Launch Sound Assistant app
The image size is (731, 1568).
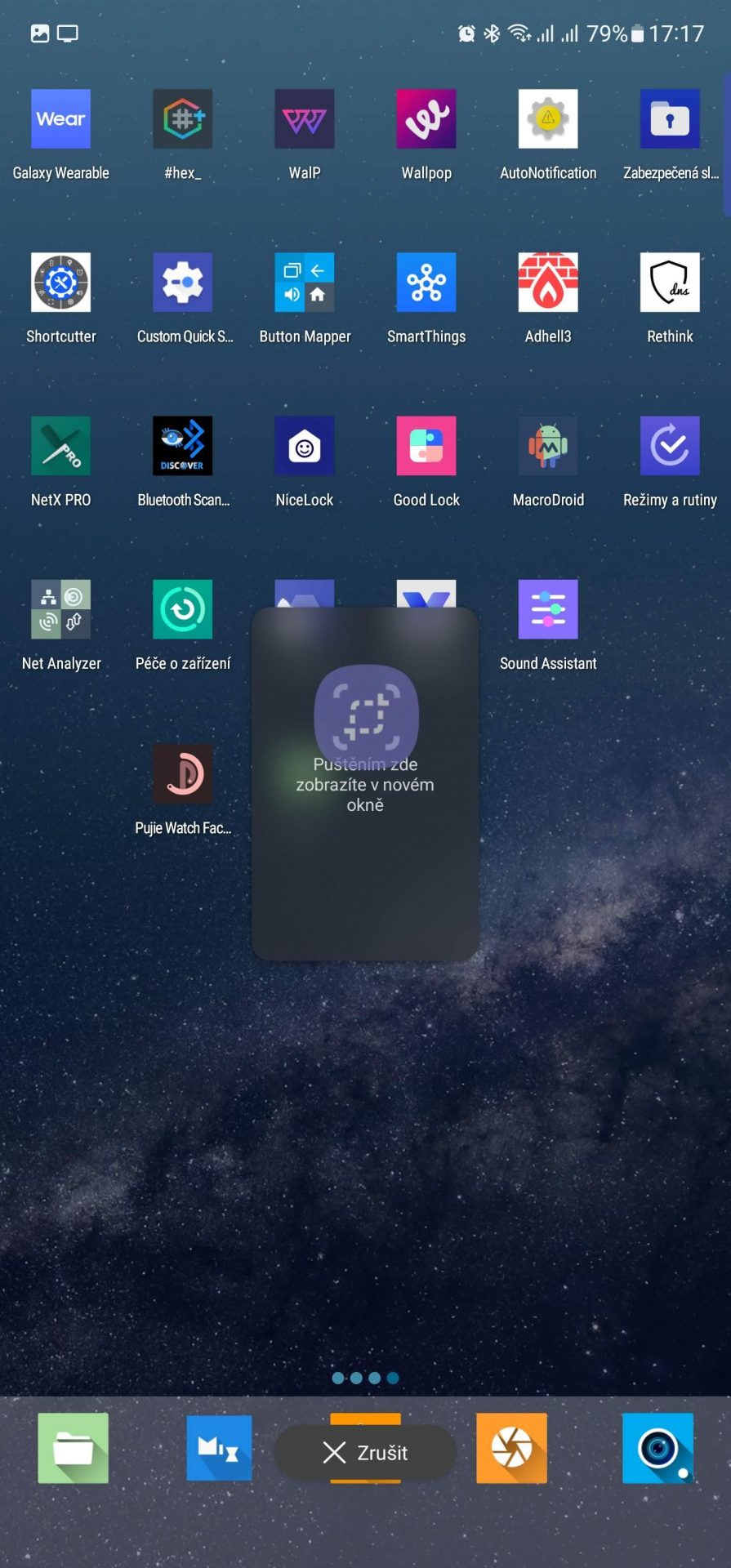coord(548,609)
